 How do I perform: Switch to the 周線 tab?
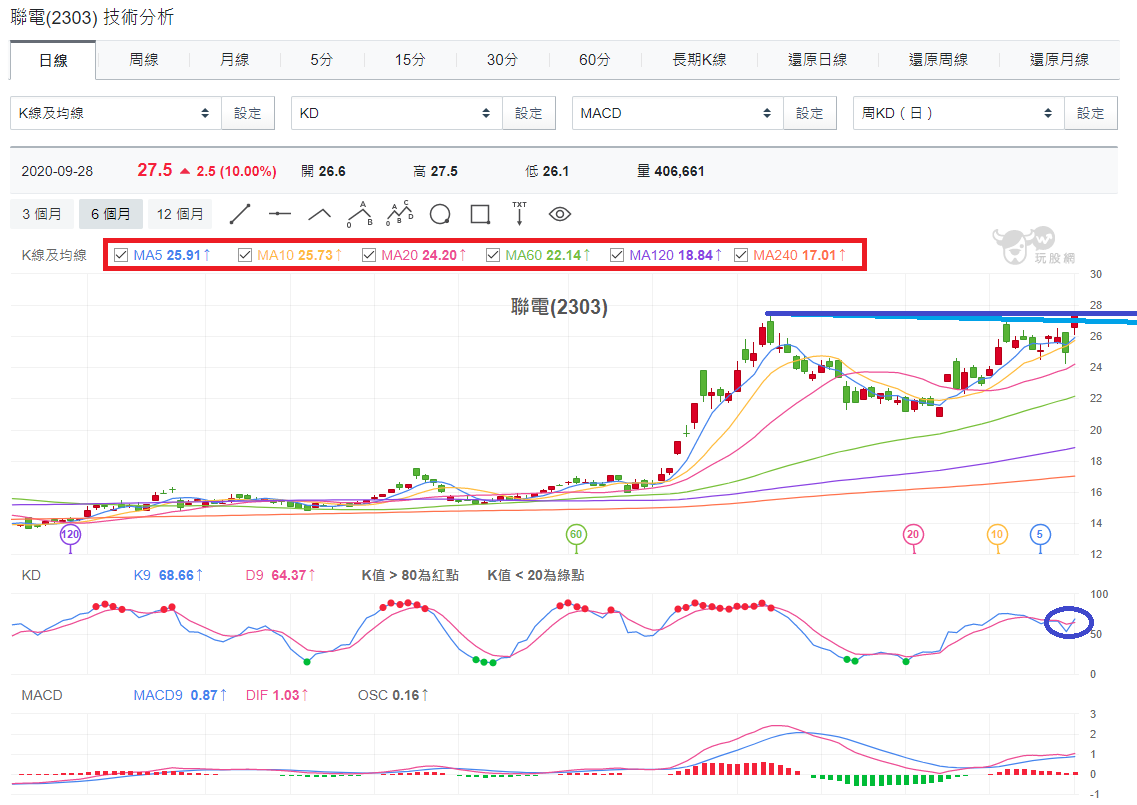point(144,59)
